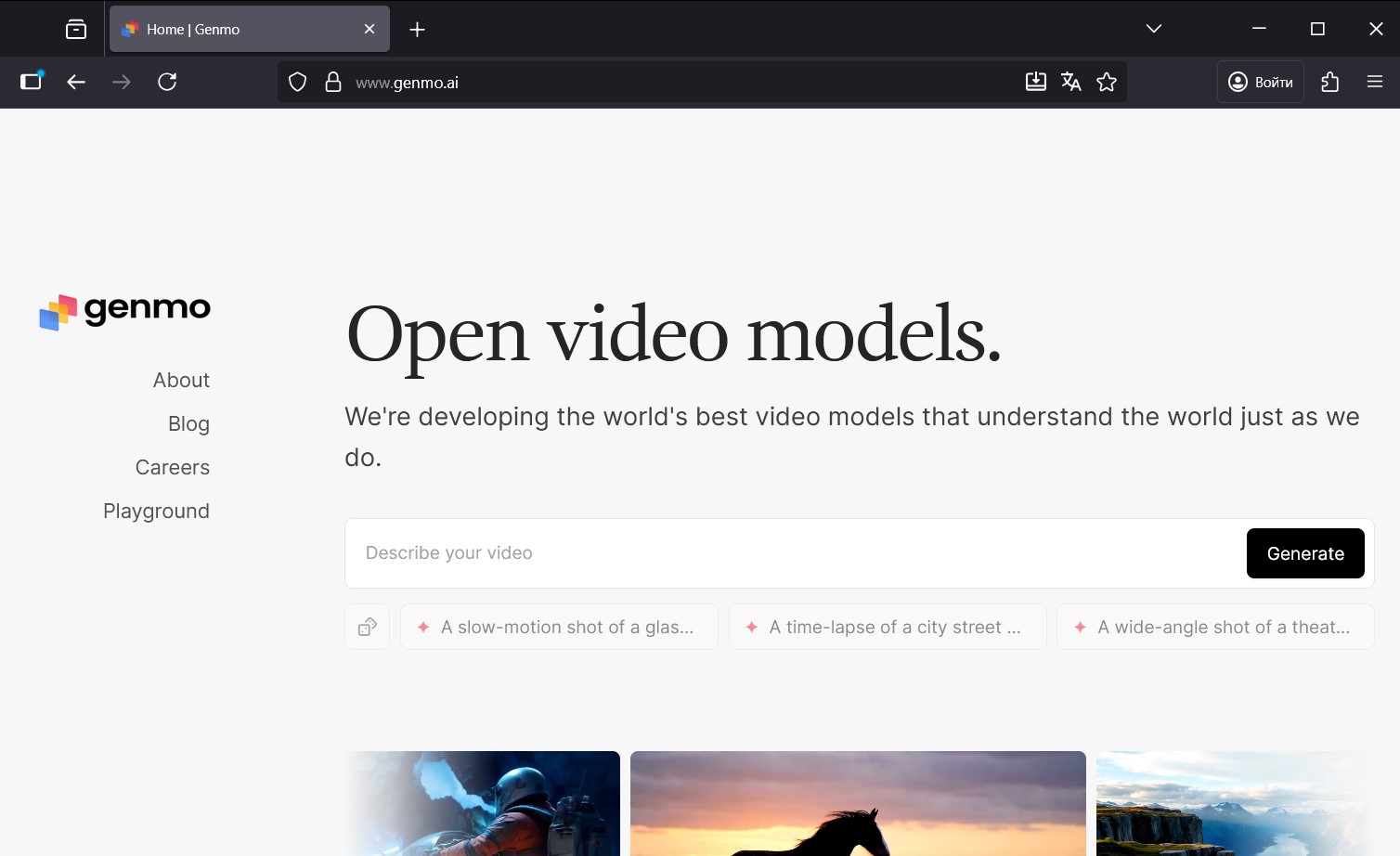Open the page translation icon
This screenshot has height=856, width=1400.
[1070, 82]
